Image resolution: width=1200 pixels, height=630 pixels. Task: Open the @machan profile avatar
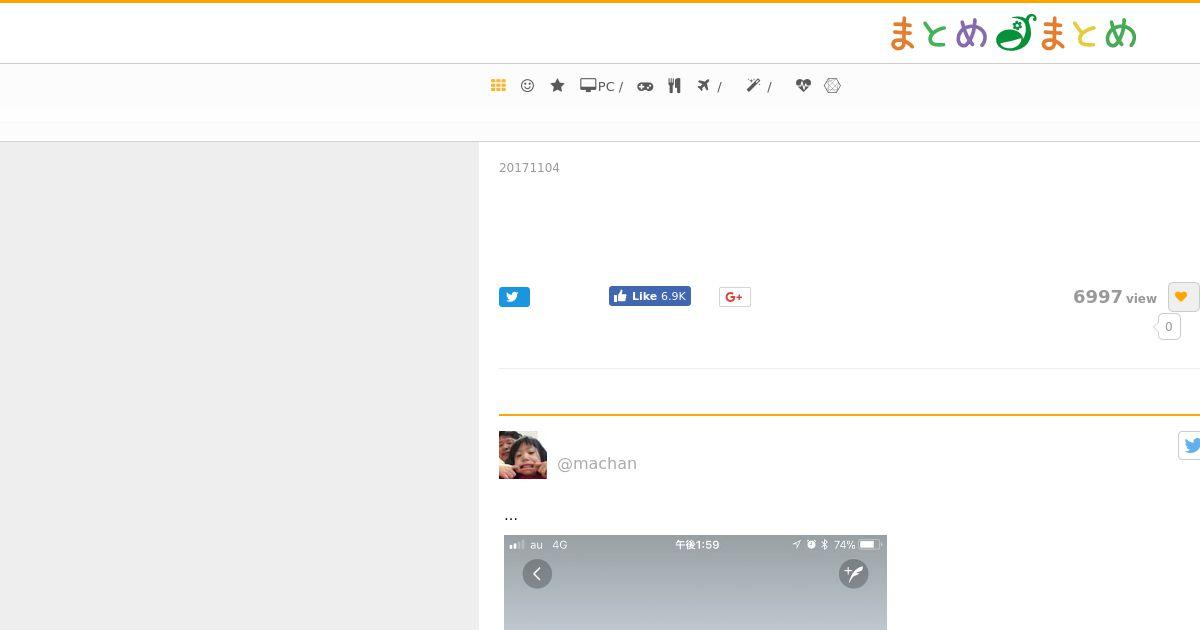523,455
